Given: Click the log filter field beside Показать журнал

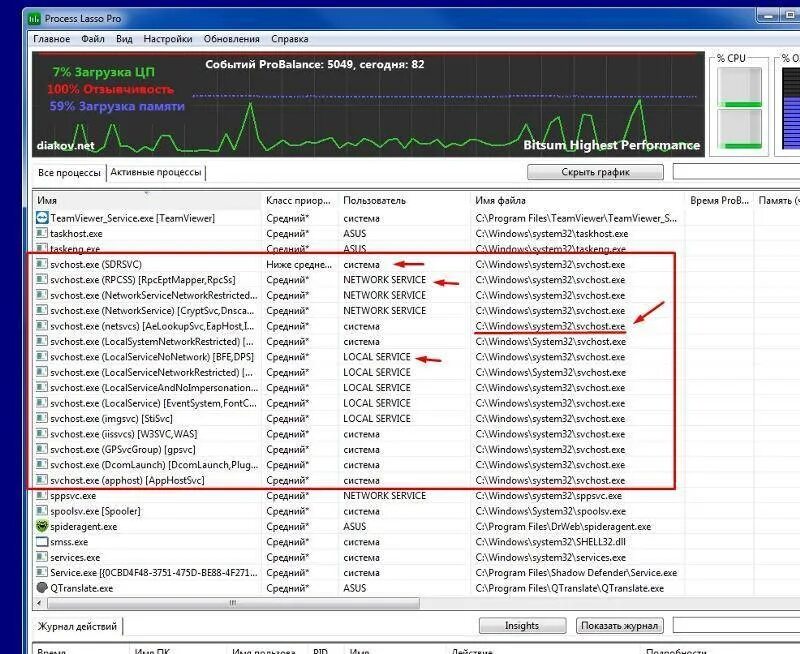Looking at the screenshot, I should [x=736, y=625].
